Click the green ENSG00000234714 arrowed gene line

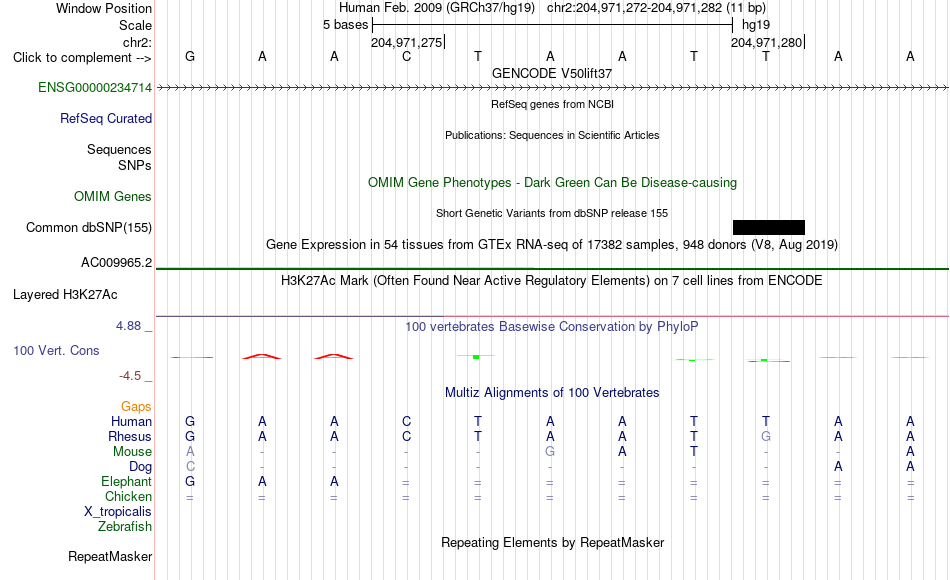(552, 88)
